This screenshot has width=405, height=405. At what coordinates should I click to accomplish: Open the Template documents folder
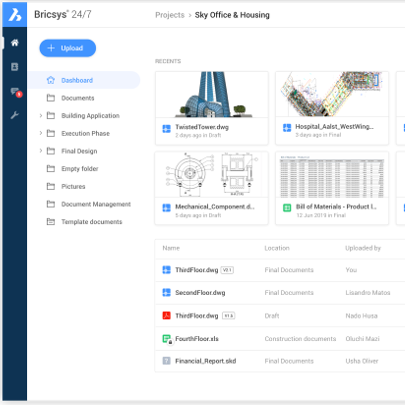click(92, 222)
